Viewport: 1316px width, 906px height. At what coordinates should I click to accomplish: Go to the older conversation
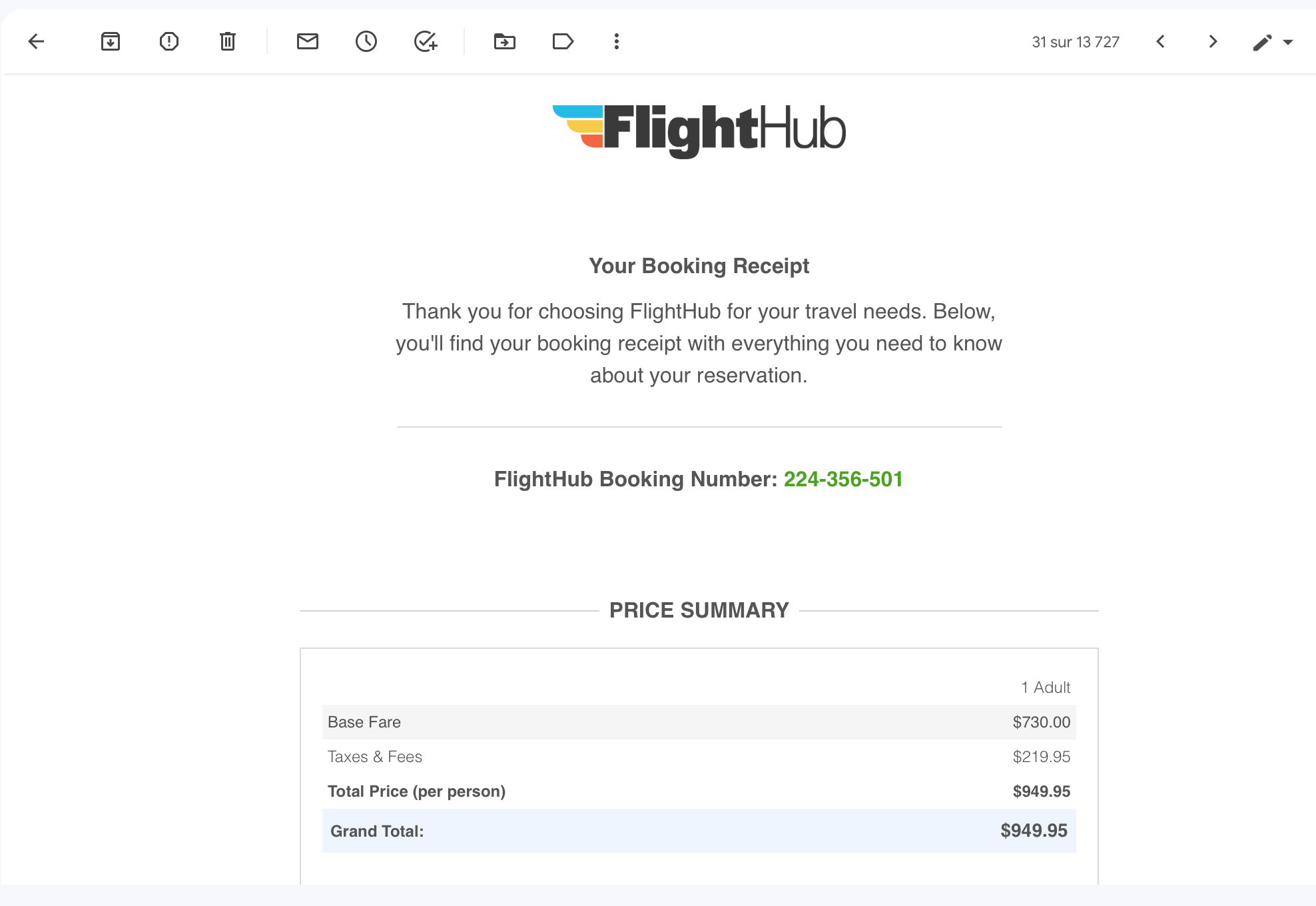coord(1213,42)
